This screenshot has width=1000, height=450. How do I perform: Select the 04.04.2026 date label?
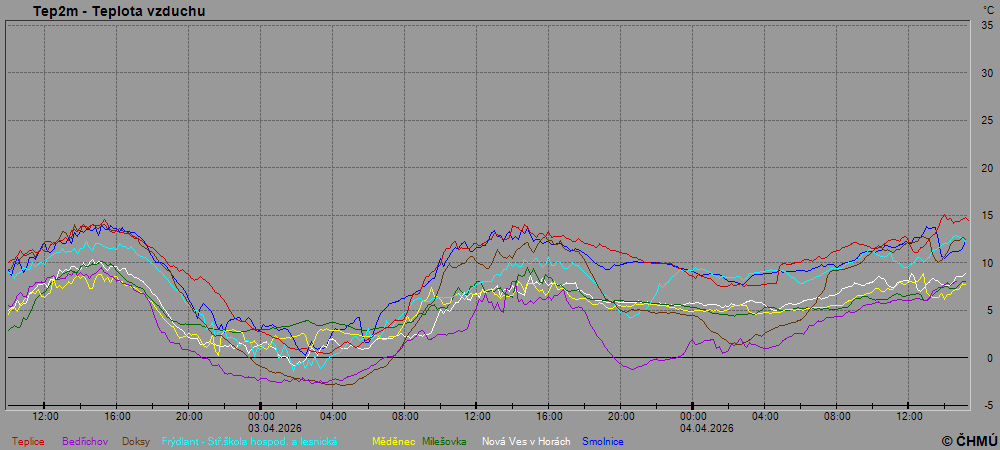693,427
